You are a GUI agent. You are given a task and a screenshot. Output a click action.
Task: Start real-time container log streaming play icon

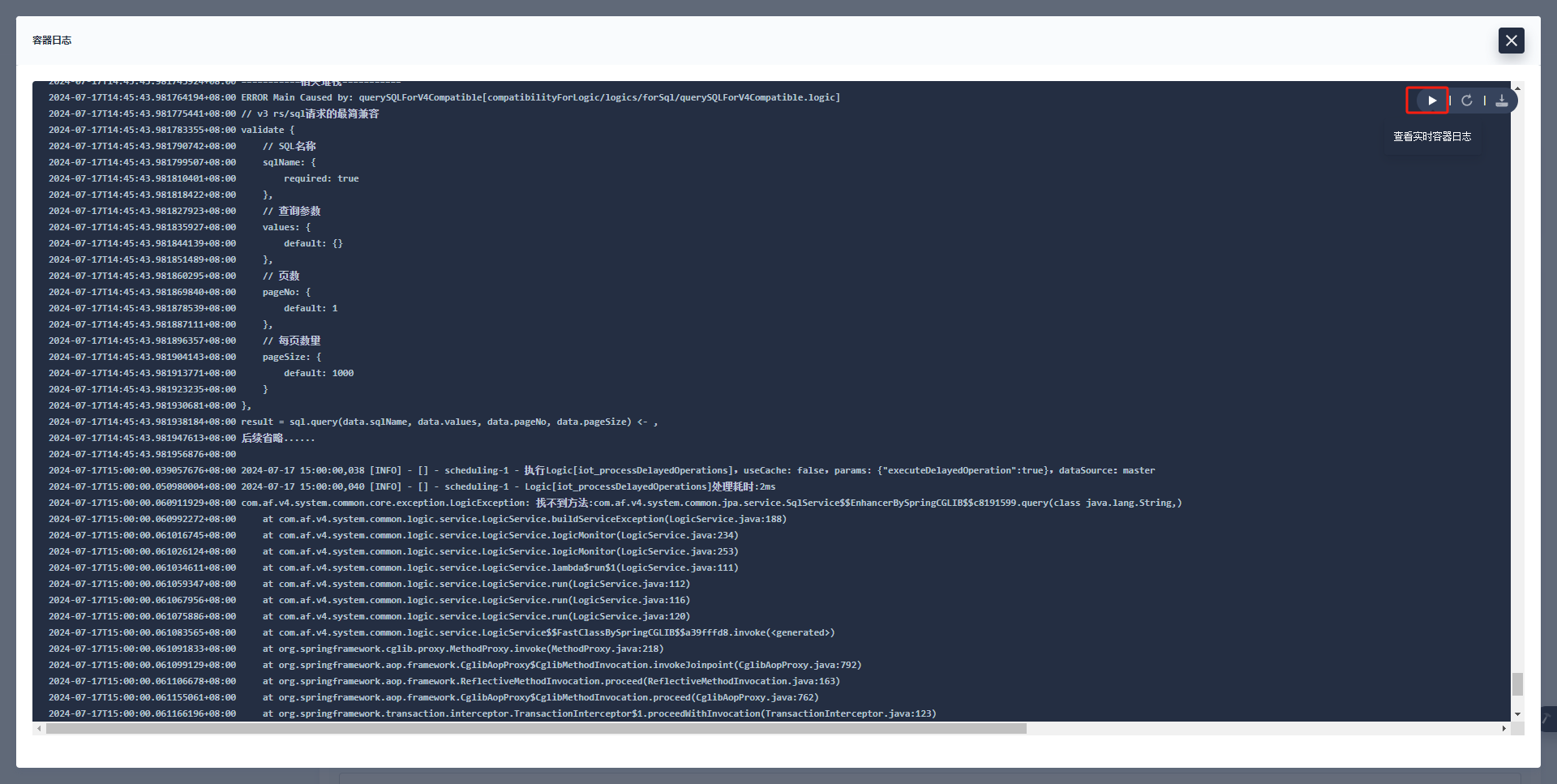point(1432,101)
